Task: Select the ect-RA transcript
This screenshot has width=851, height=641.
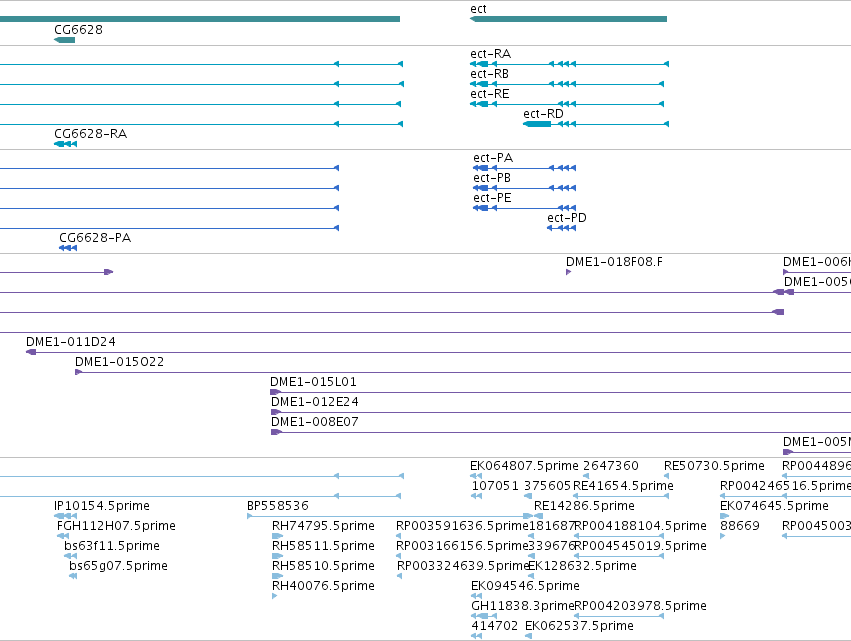Action: 569,64
